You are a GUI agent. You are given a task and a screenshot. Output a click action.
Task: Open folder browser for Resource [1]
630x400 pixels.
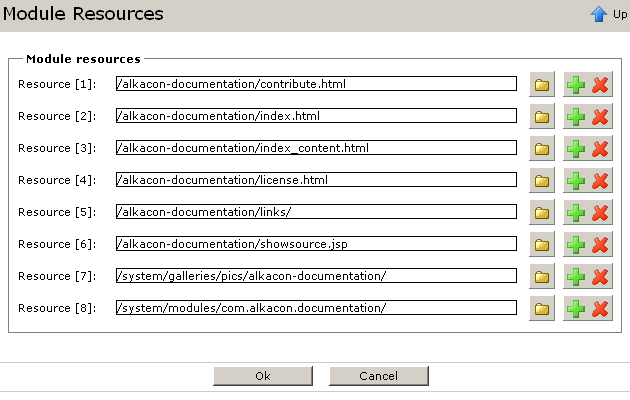coord(542,84)
